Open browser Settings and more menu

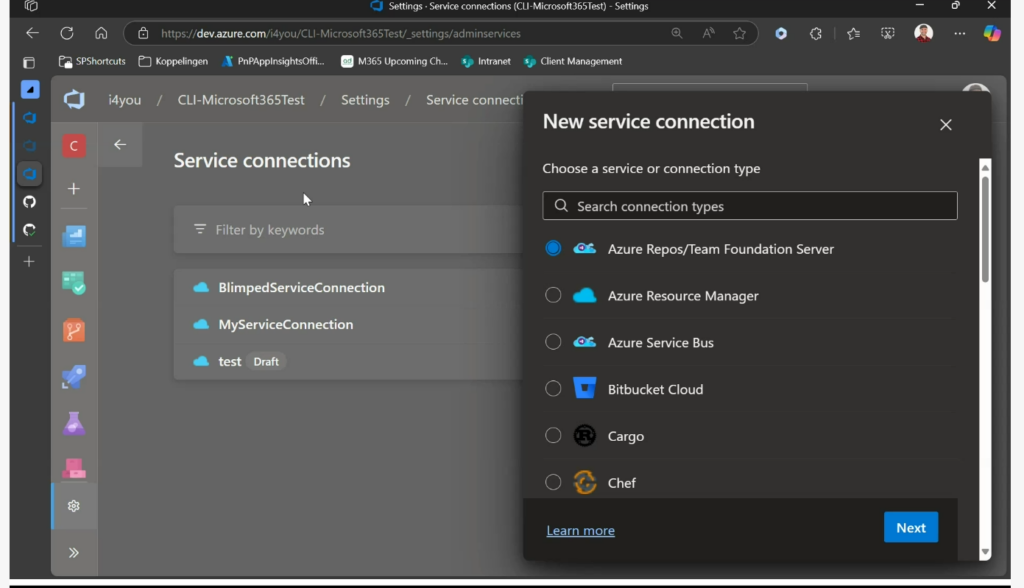[959, 33]
